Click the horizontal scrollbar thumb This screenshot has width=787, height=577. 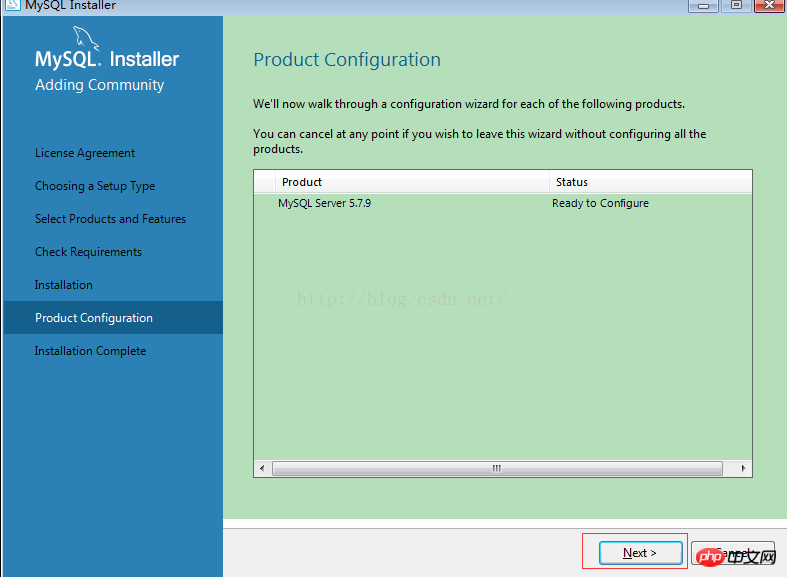pyautogui.click(x=497, y=469)
